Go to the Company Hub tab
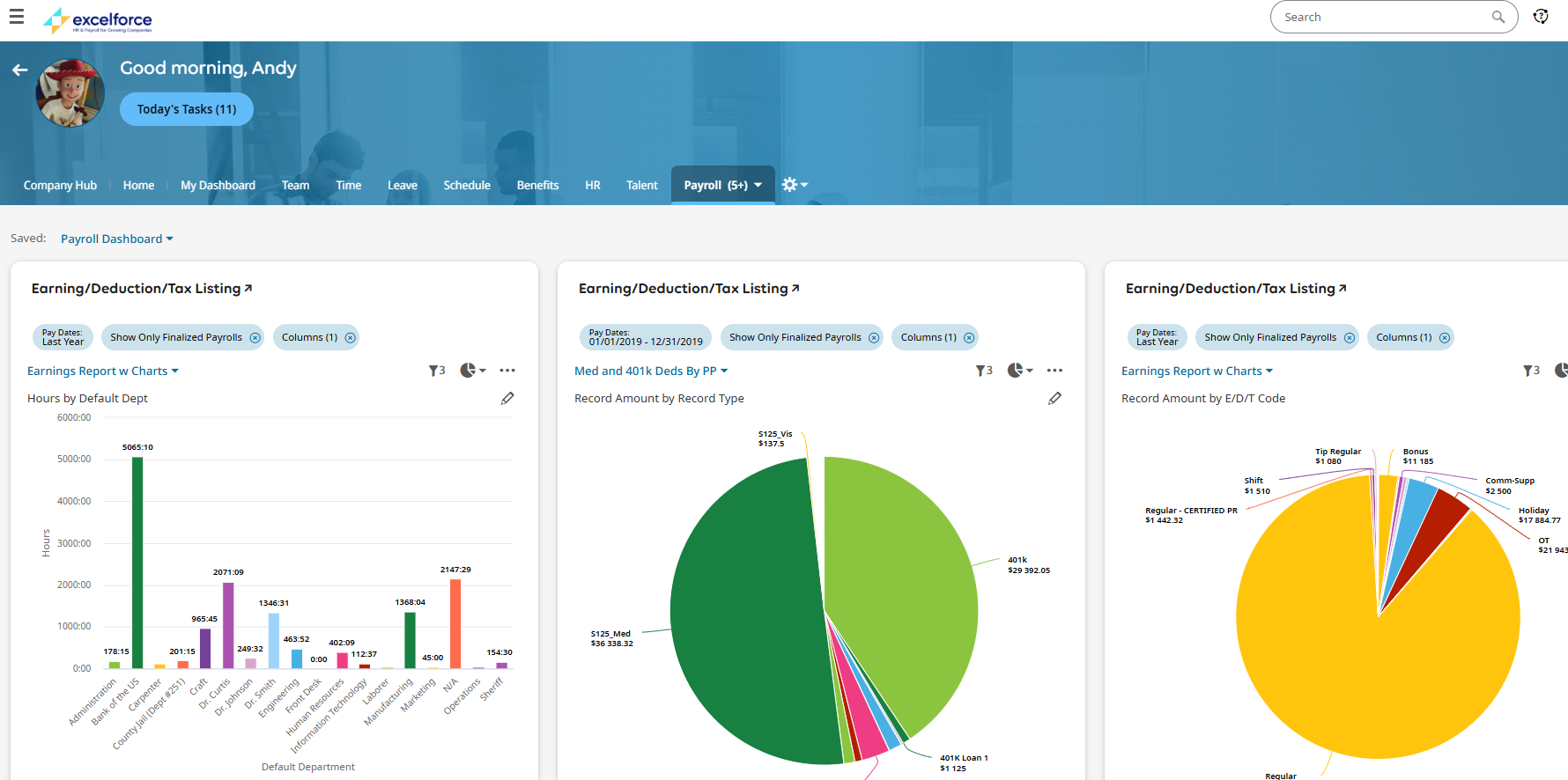Screen dimensions: 1568x780 [60, 185]
